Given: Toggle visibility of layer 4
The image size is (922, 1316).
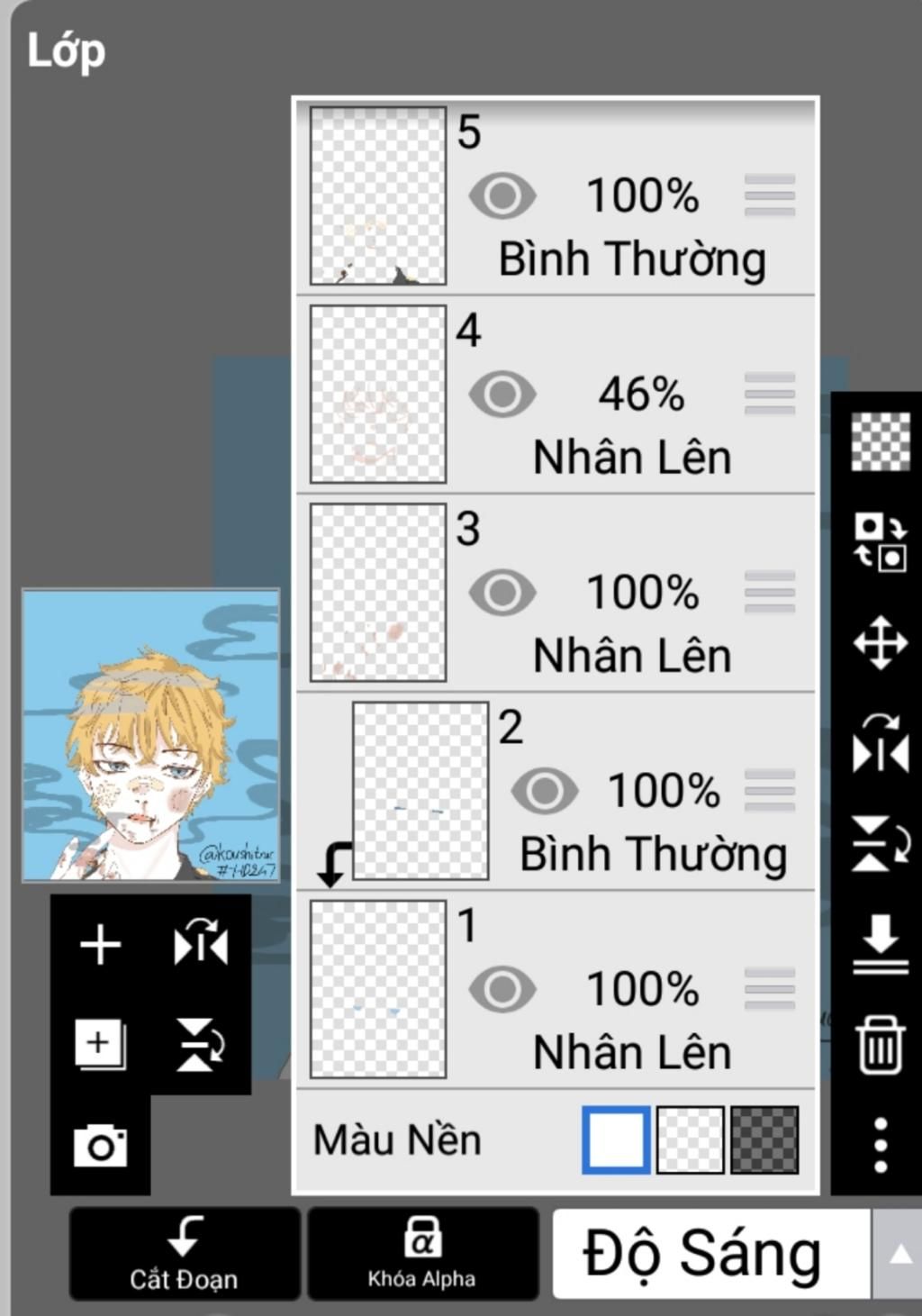Looking at the screenshot, I should 502,395.
